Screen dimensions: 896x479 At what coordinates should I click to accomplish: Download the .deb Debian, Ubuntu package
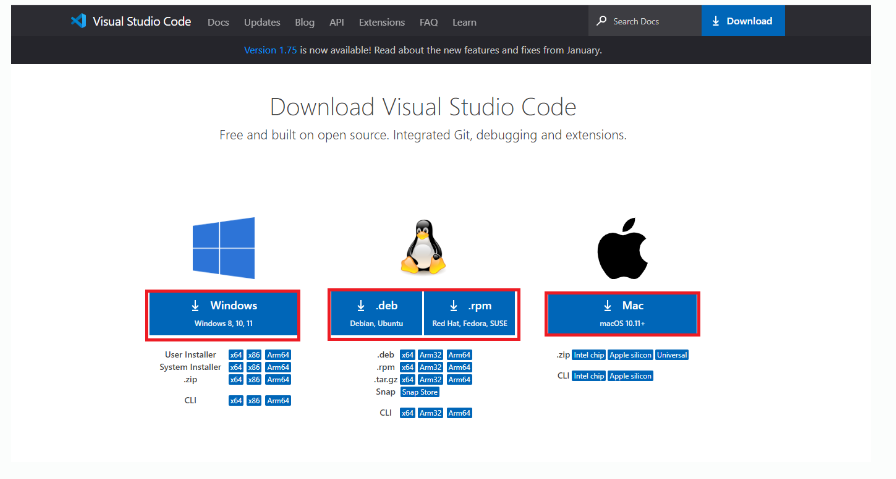pos(377,314)
